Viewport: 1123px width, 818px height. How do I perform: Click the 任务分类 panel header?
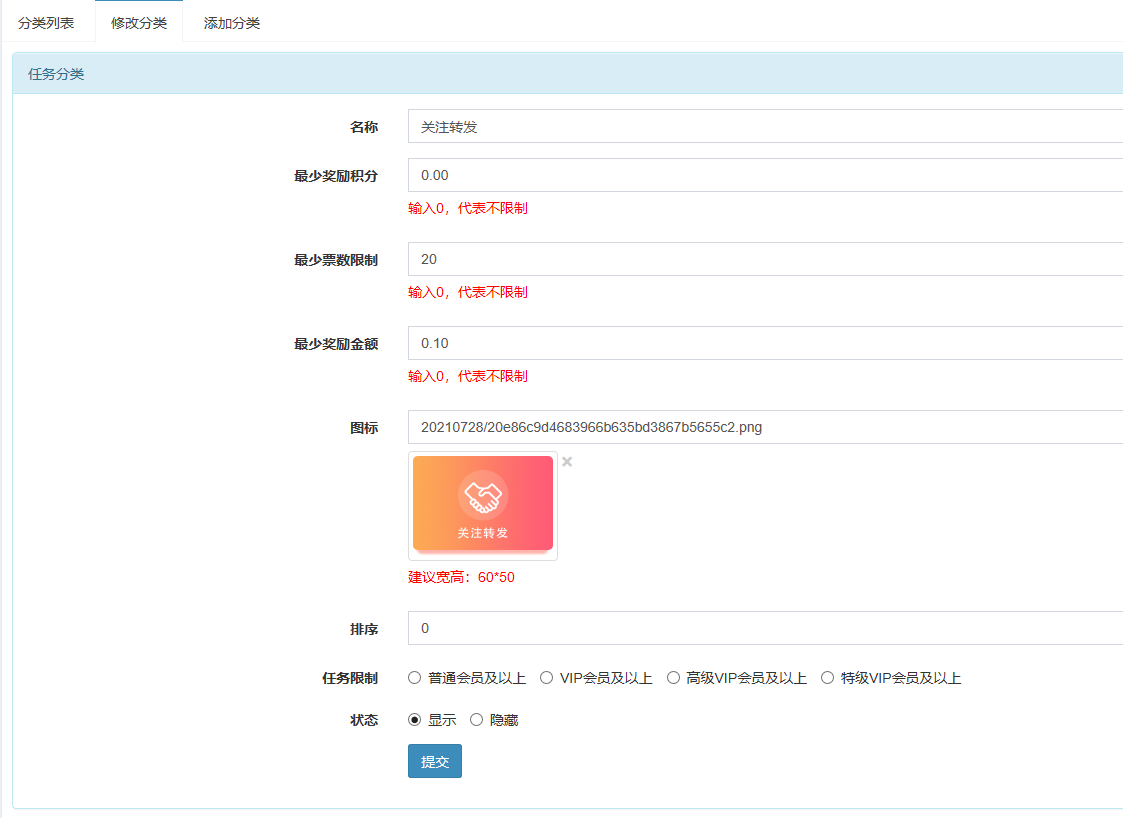pos(567,74)
